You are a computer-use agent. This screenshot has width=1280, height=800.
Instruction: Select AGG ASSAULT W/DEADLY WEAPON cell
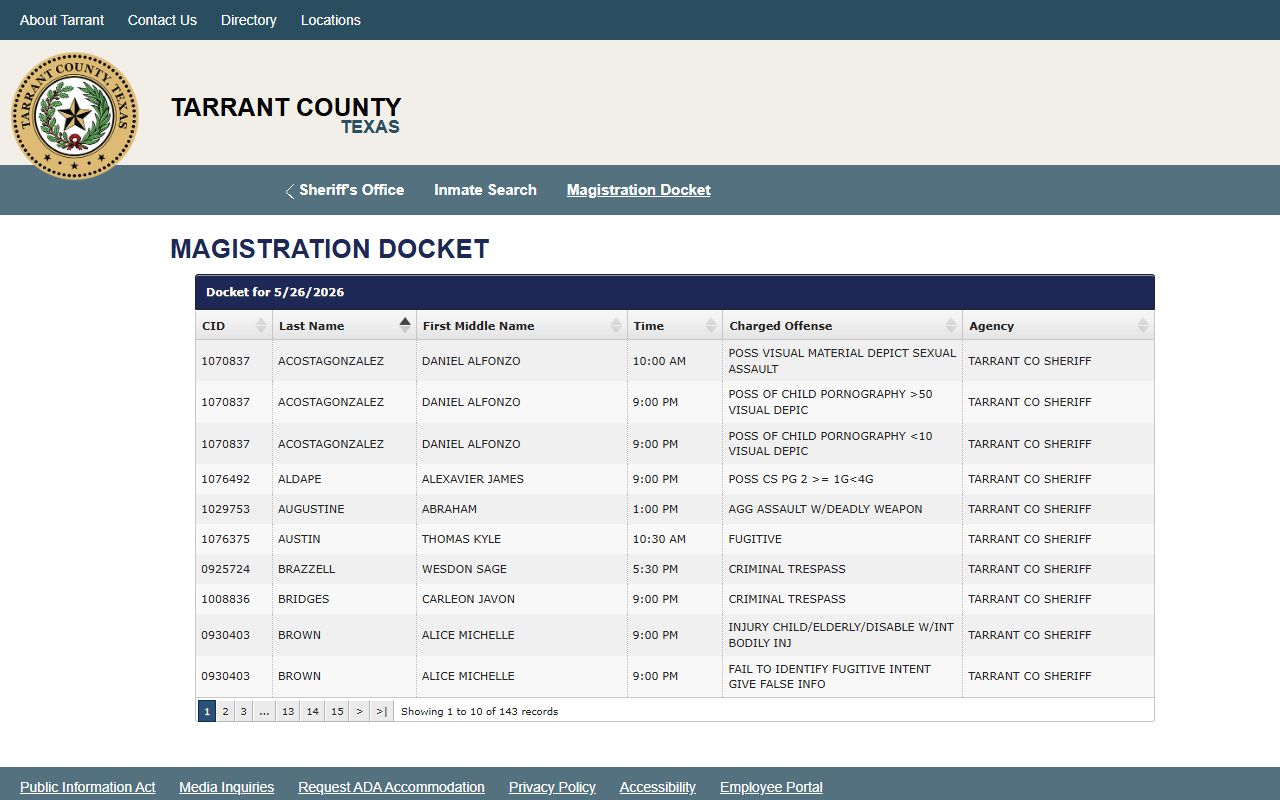point(842,509)
